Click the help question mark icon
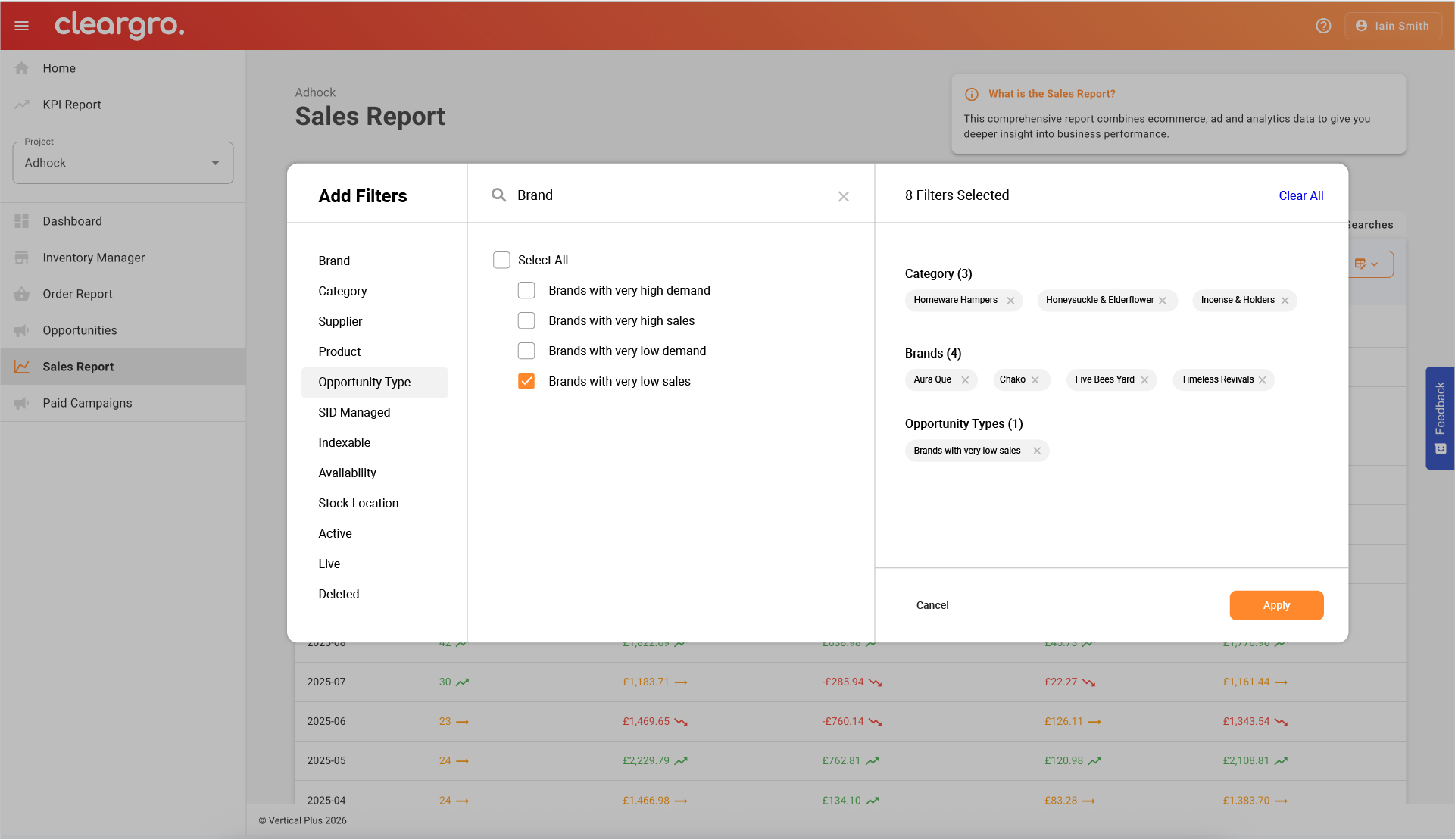The image size is (1455, 840). (x=1323, y=26)
